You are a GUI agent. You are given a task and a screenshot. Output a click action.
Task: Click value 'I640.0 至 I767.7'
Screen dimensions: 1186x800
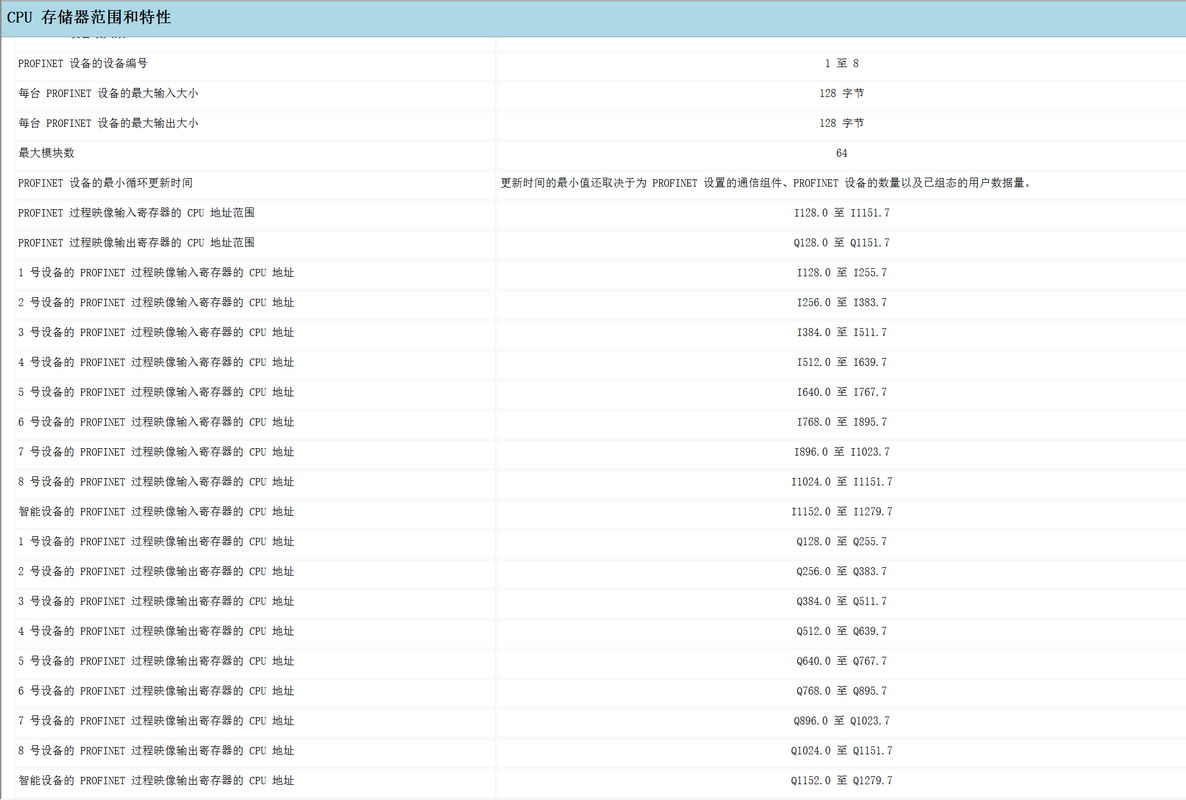coord(842,392)
